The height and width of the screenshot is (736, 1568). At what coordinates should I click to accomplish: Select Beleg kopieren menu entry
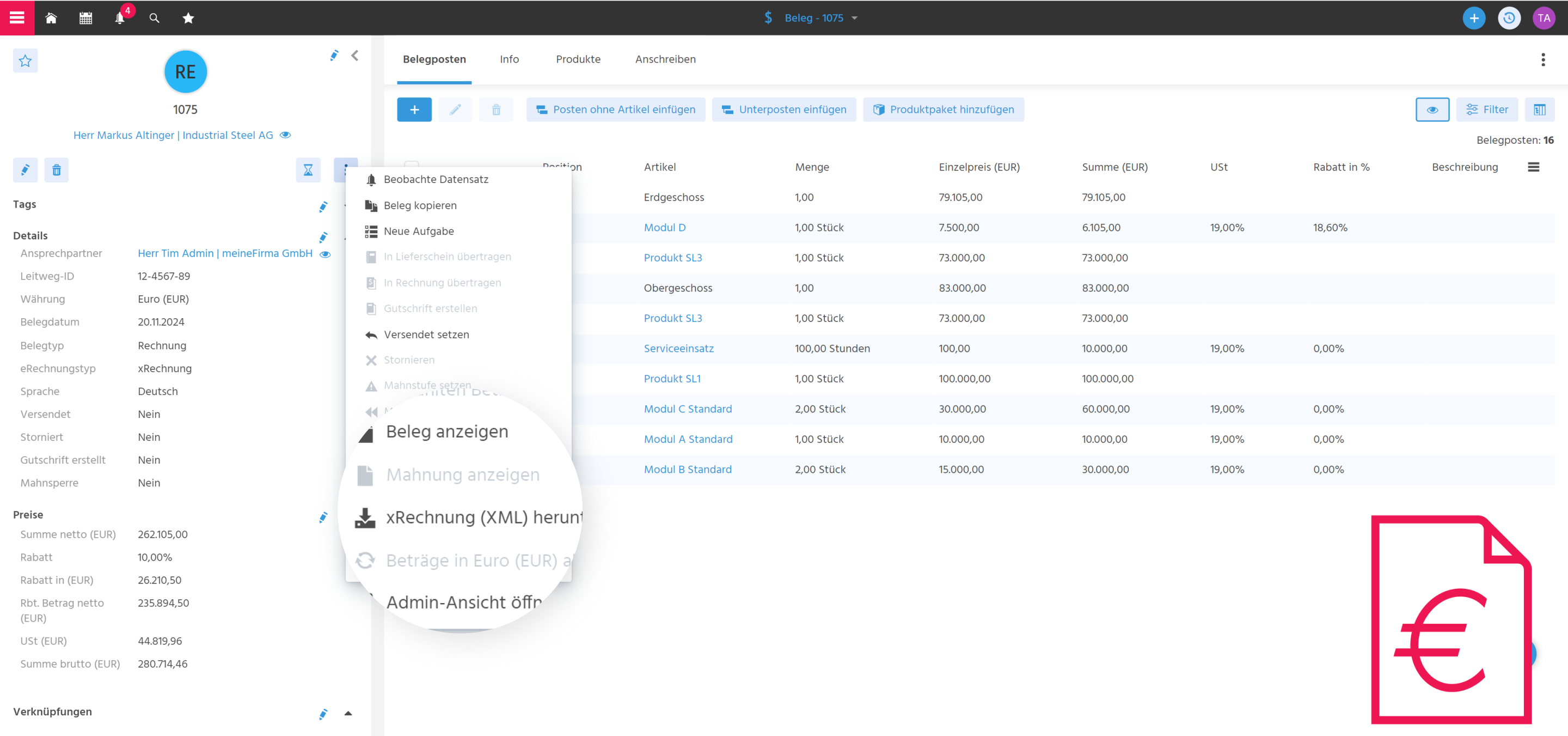(x=458, y=205)
